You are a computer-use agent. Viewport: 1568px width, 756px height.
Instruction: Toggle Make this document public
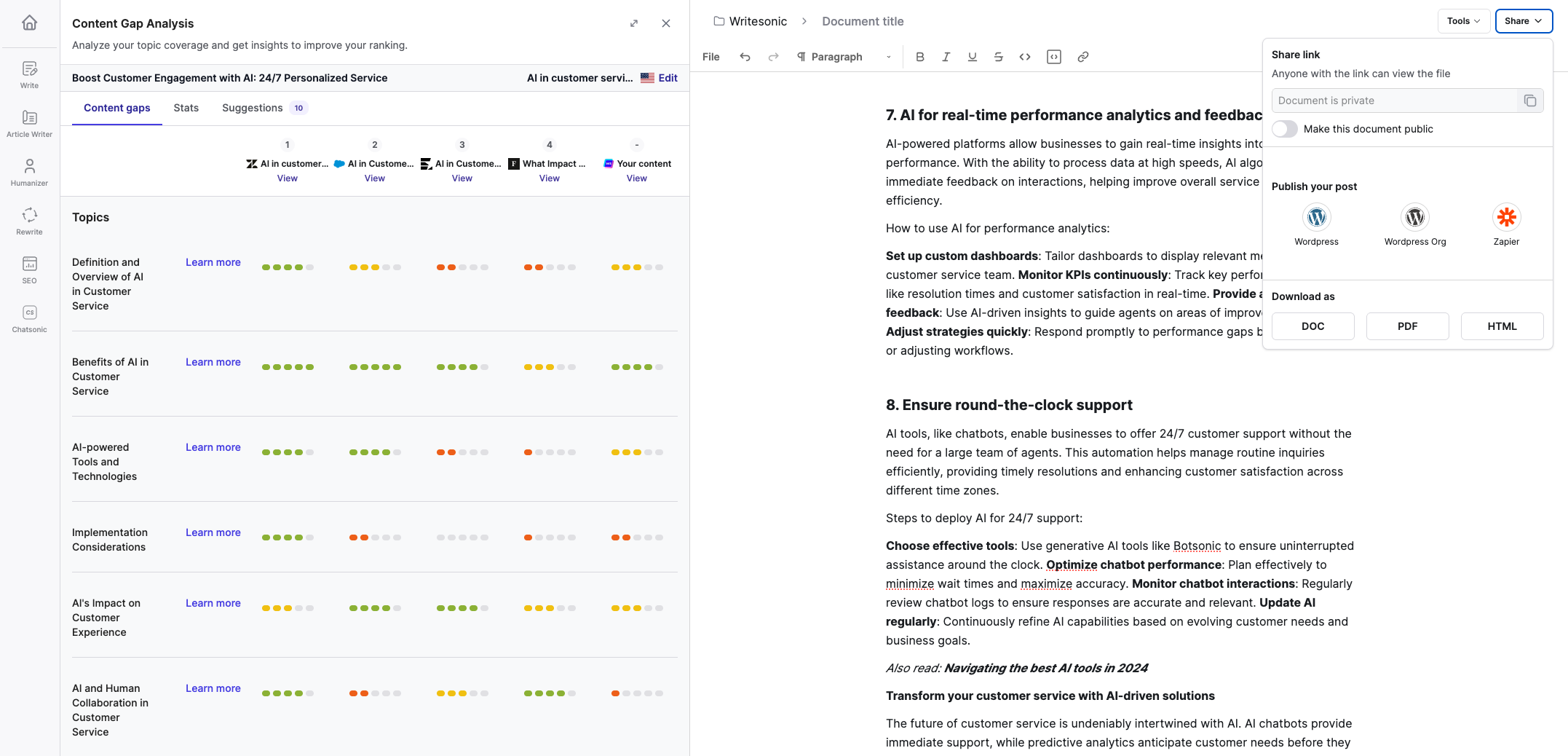click(x=1285, y=129)
